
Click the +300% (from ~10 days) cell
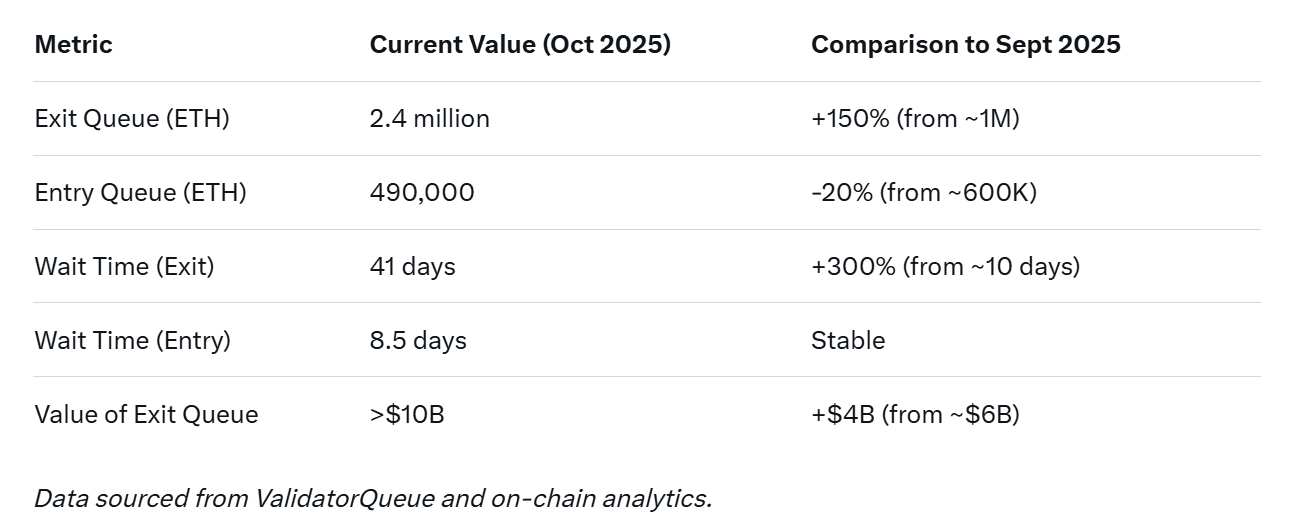coord(945,267)
